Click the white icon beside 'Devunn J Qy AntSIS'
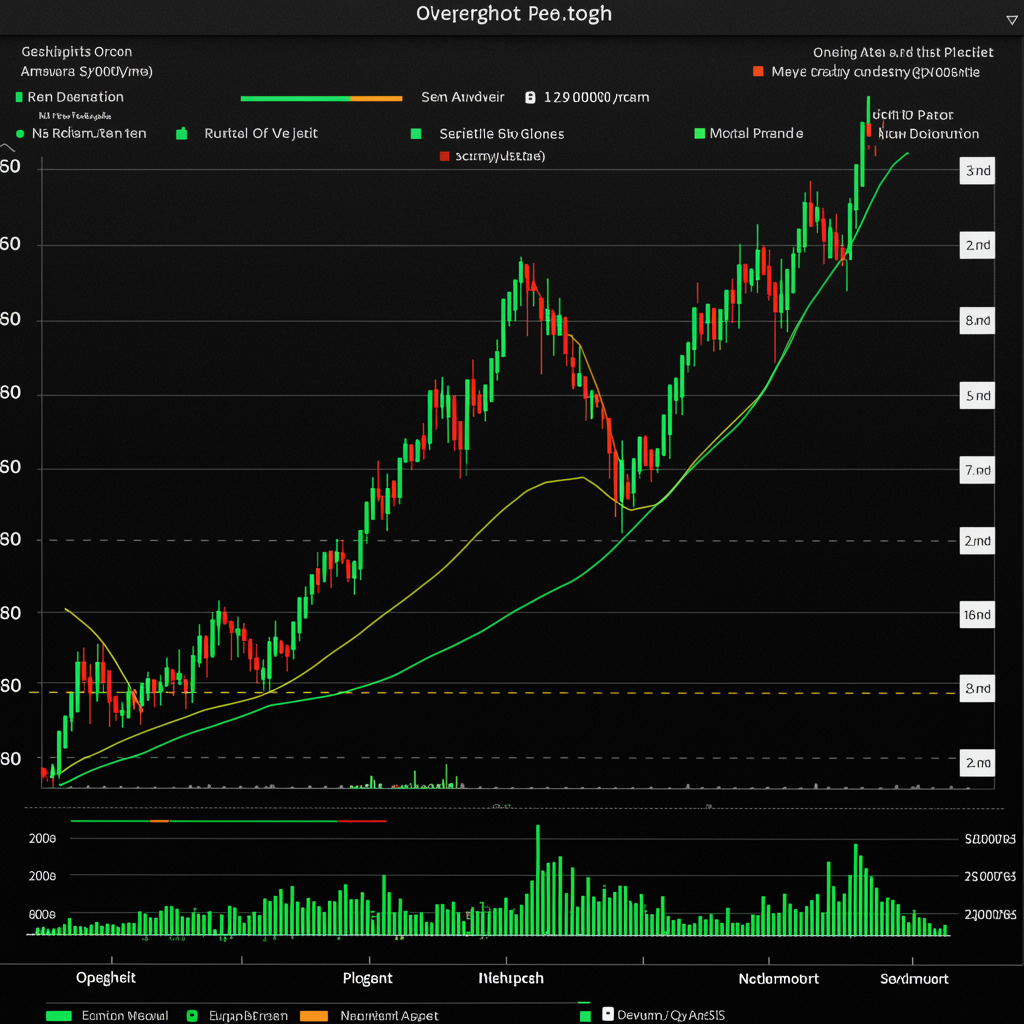The height and width of the screenshot is (1024, 1024). click(x=608, y=1014)
